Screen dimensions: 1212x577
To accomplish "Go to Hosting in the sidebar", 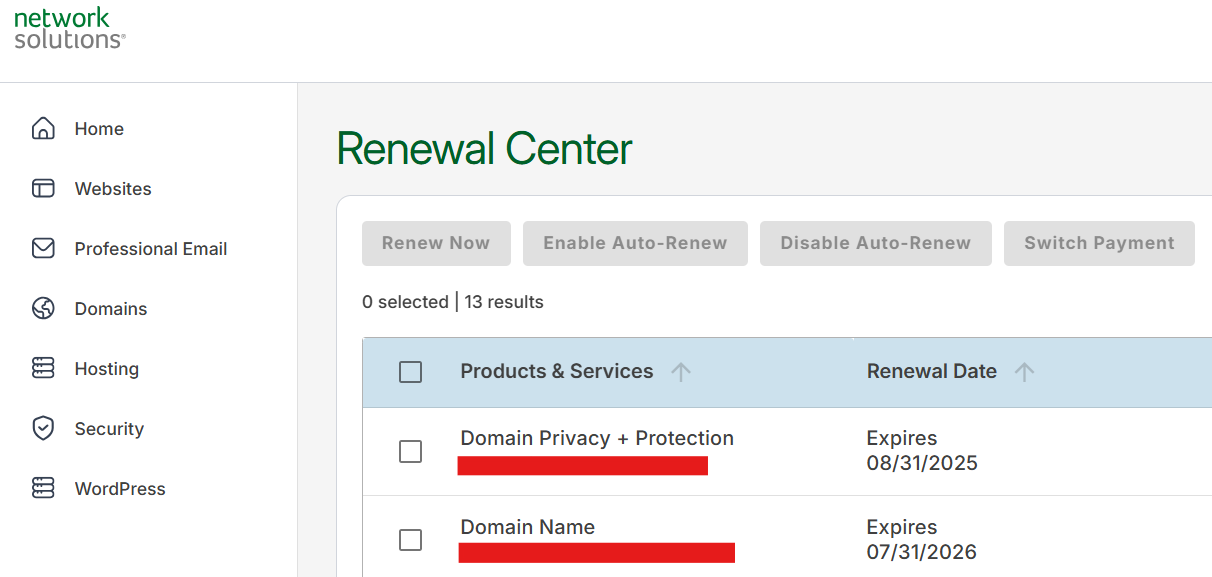I will 107,369.
